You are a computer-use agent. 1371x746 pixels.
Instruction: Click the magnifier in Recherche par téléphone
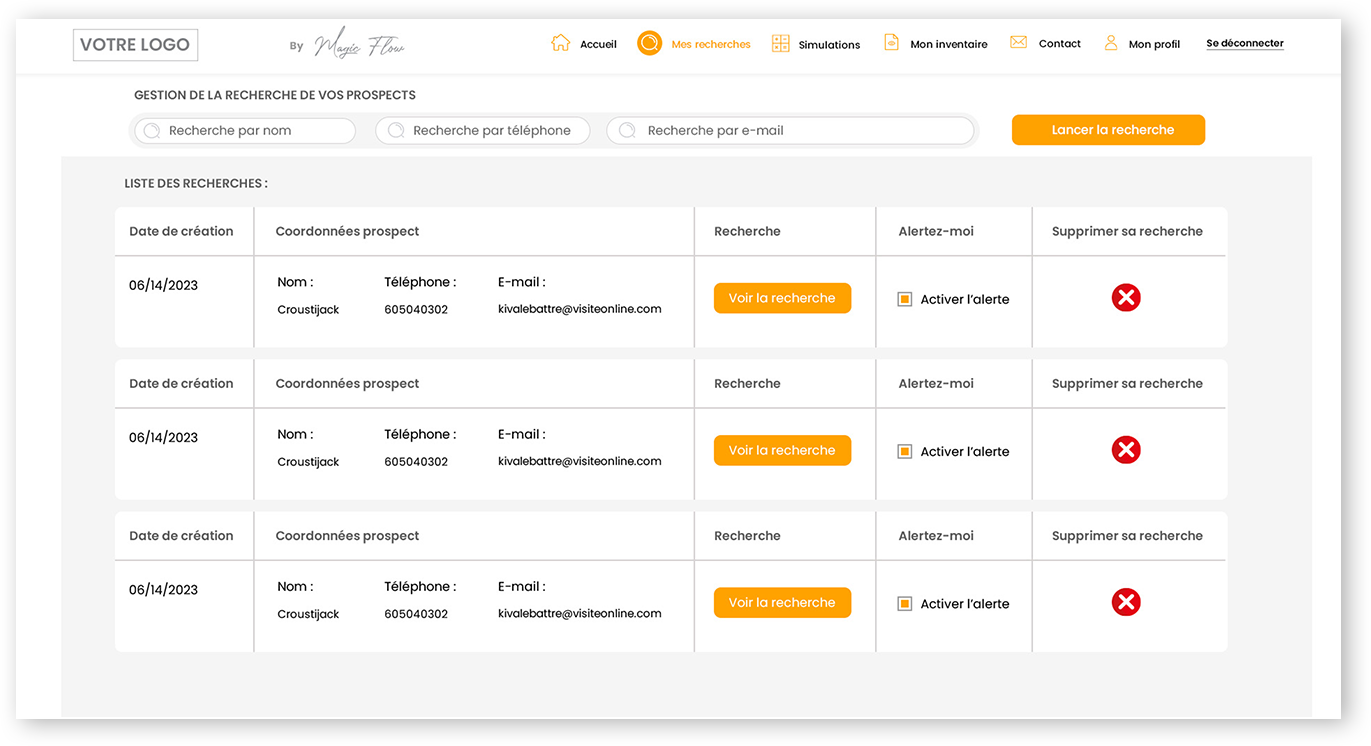click(x=396, y=130)
